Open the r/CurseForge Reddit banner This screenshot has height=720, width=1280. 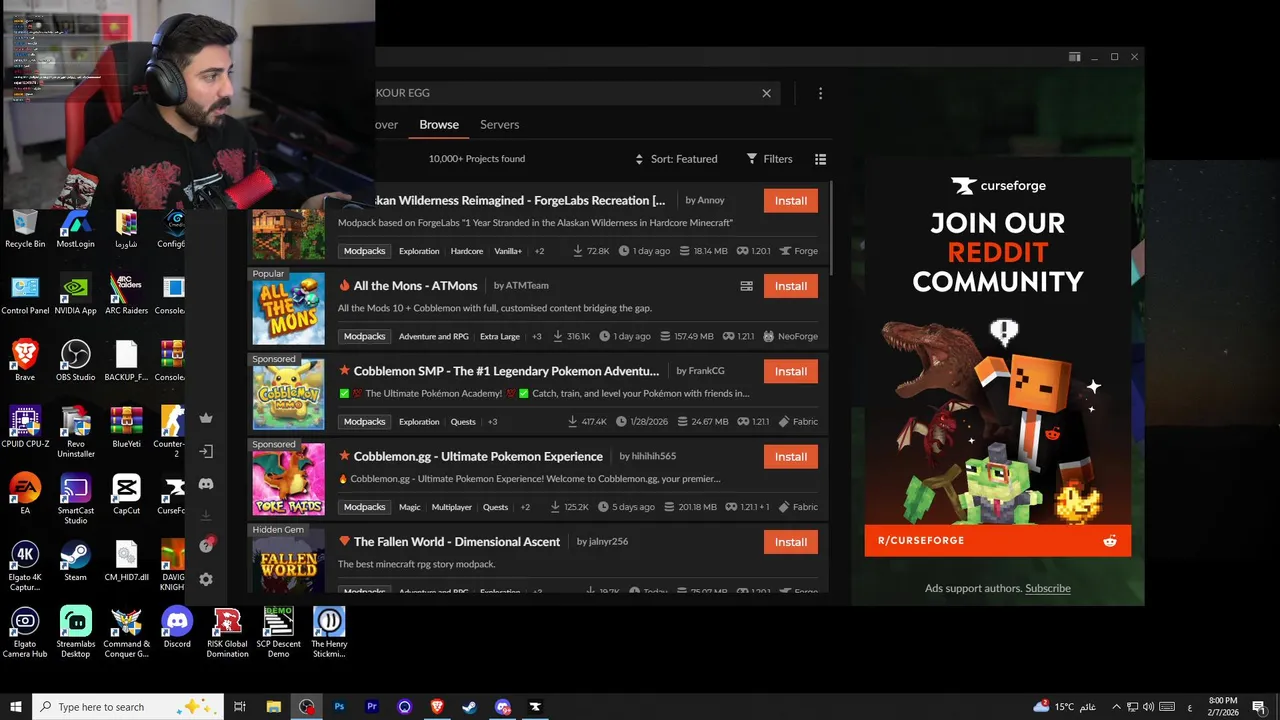coord(998,541)
